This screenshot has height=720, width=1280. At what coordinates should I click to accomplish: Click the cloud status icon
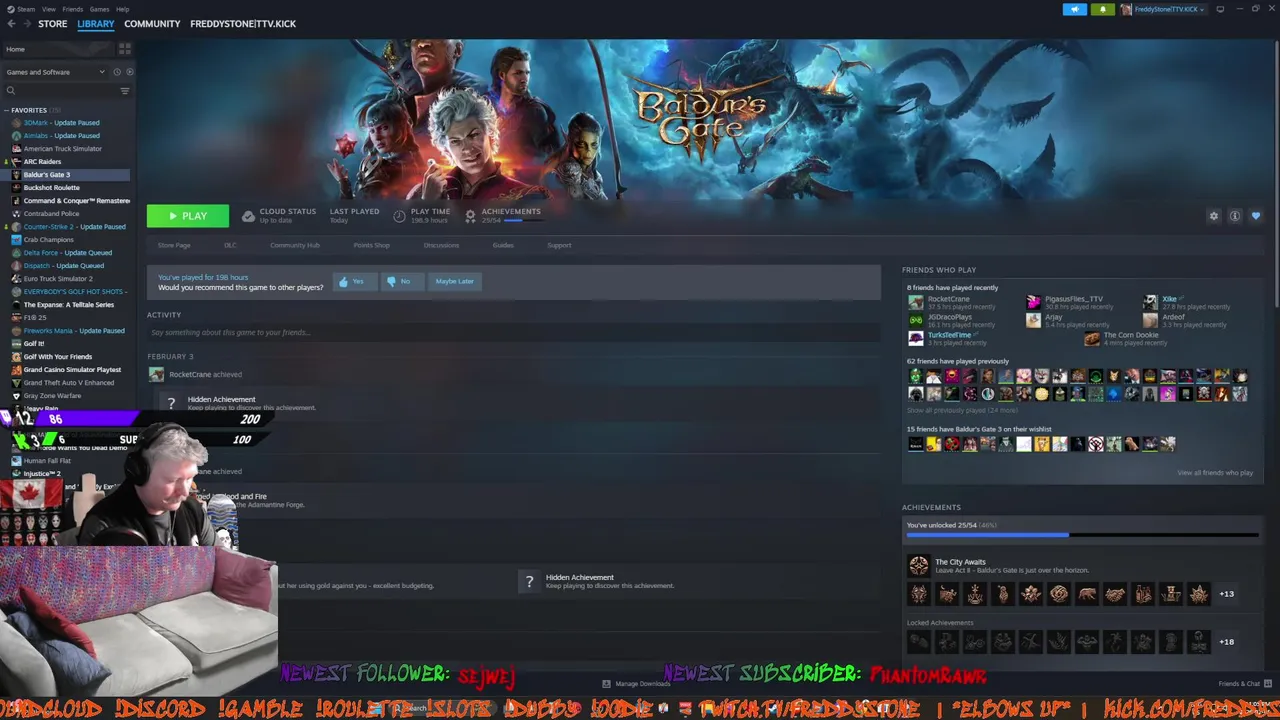pyautogui.click(x=248, y=216)
